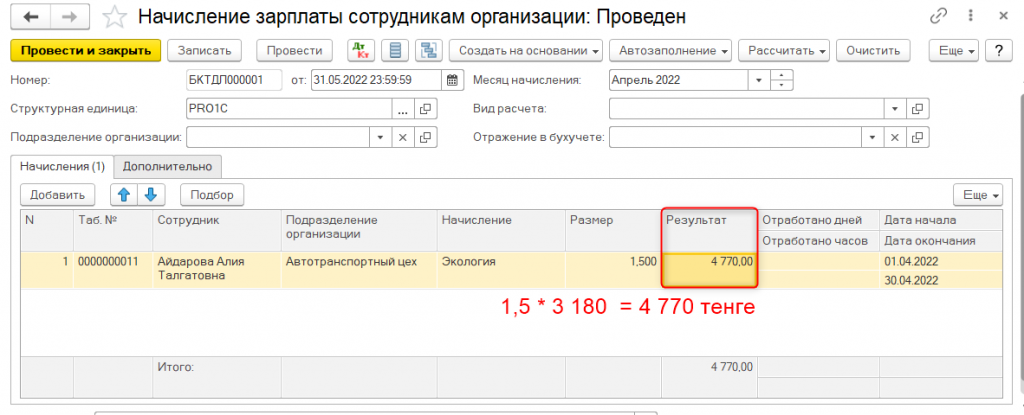The image size is (1024, 415).
Task: Switch to the Дополнительно tab
Action: 167,166
